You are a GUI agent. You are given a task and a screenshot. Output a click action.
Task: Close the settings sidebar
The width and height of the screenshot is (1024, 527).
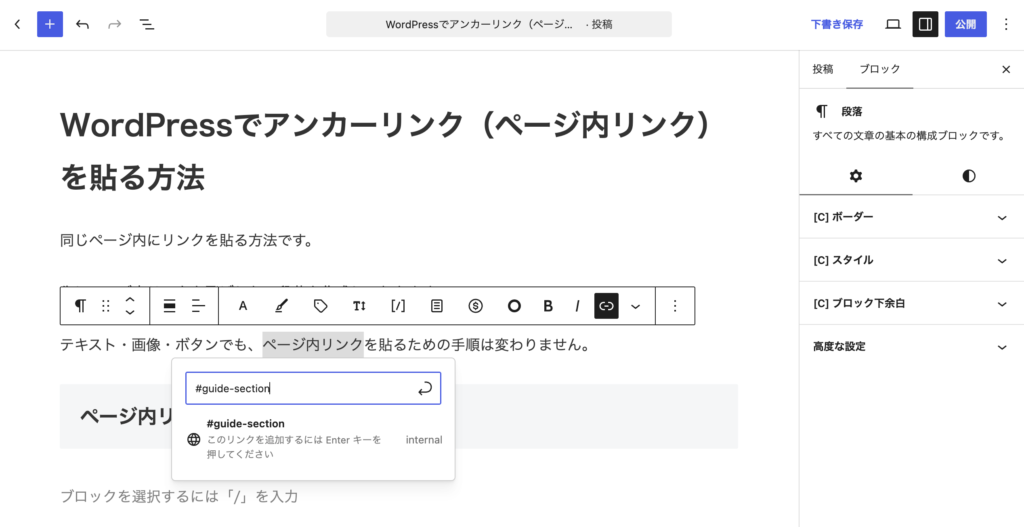[1006, 69]
